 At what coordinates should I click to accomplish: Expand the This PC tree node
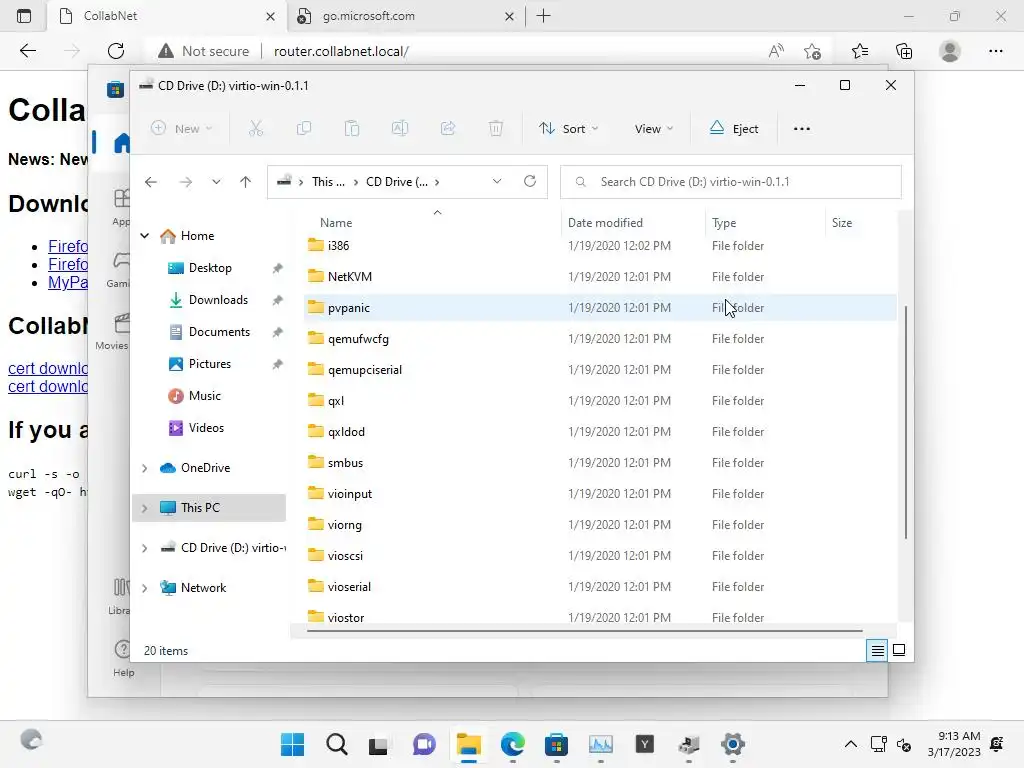tap(144, 507)
